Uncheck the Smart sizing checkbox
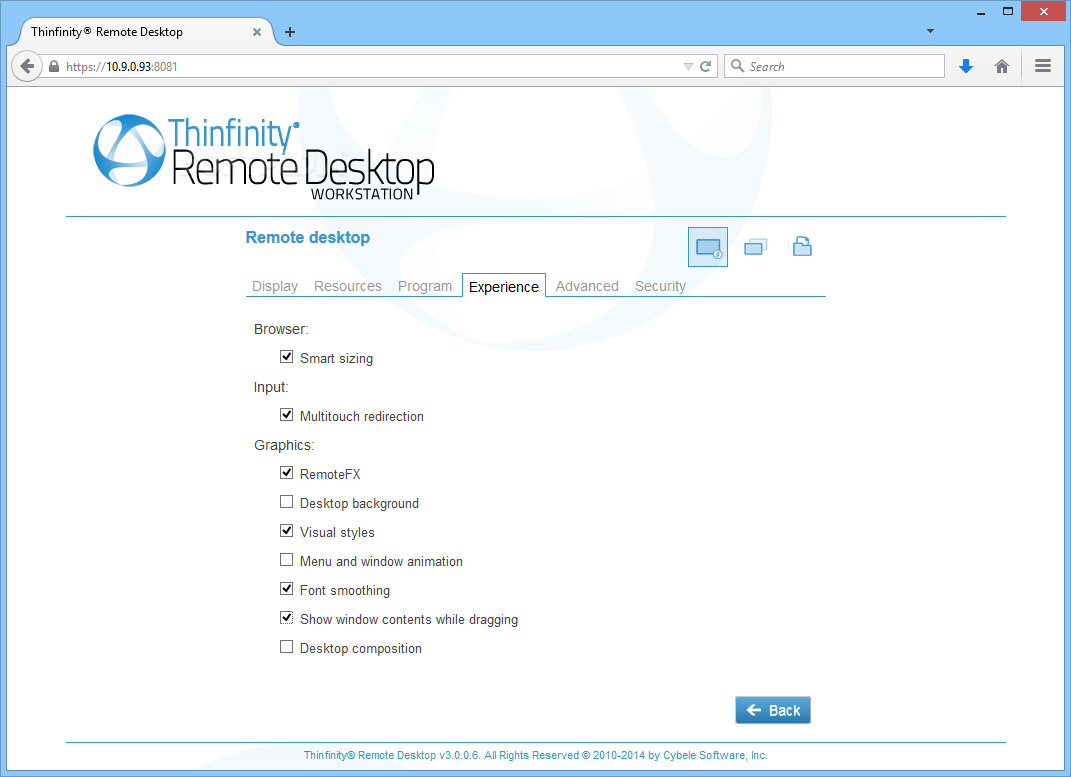Viewport: 1071px width, 777px height. click(286, 357)
